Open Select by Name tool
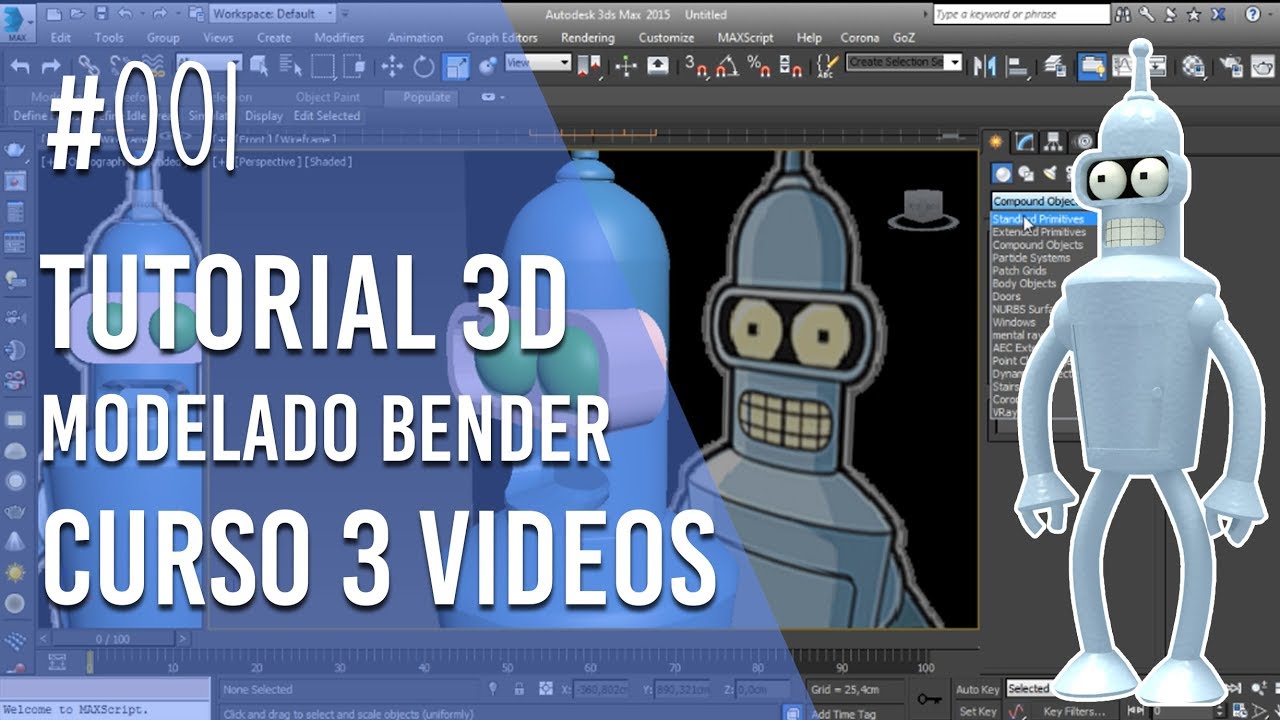Viewport: 1280px width, 720px height. click(x=291, y=66)
